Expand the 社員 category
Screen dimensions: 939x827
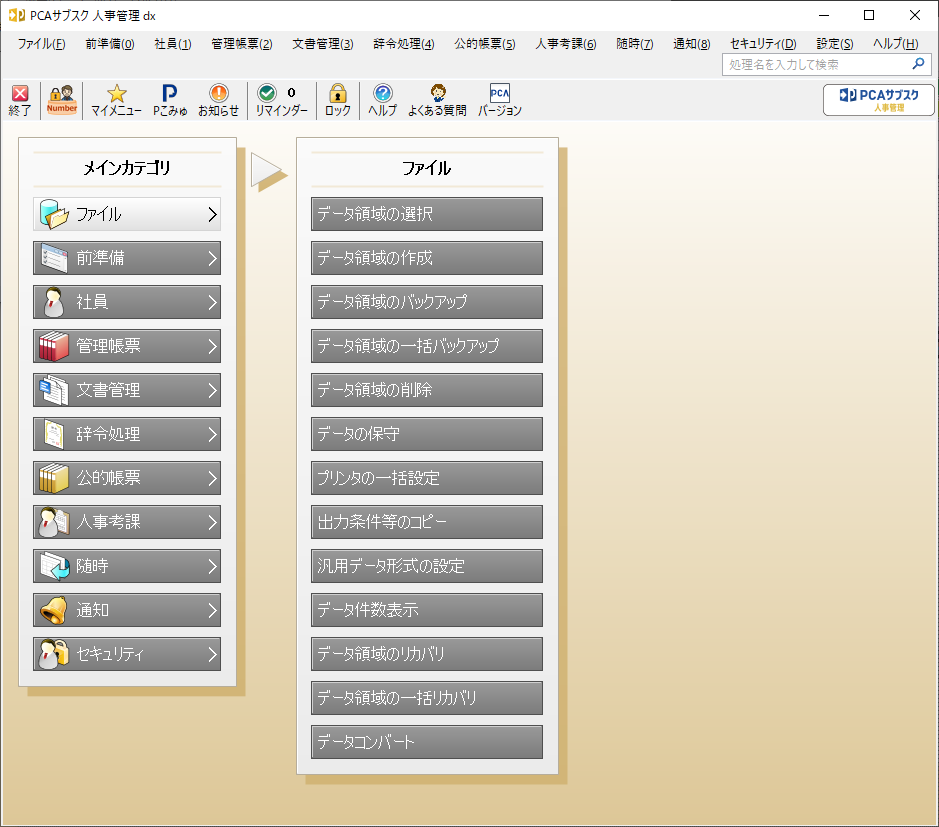click(x=127, y=302)
